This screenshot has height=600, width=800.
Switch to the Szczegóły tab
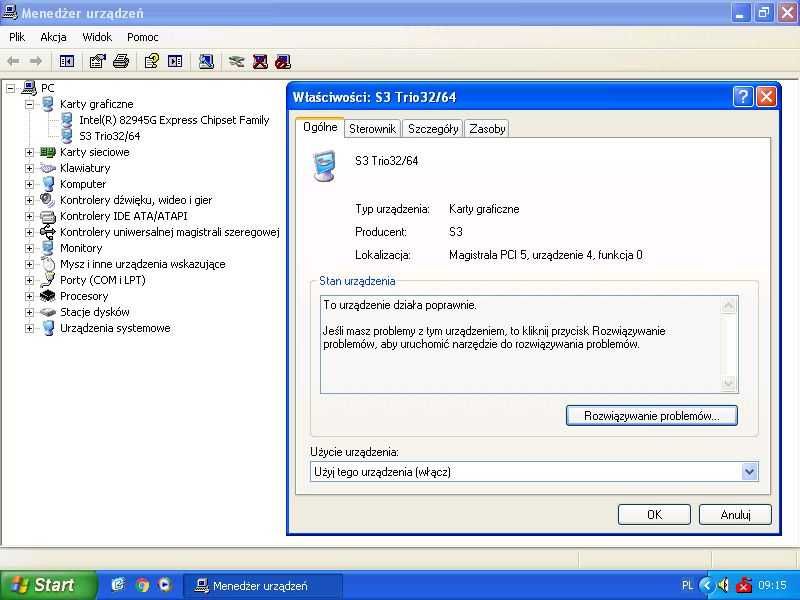[433, 129]
